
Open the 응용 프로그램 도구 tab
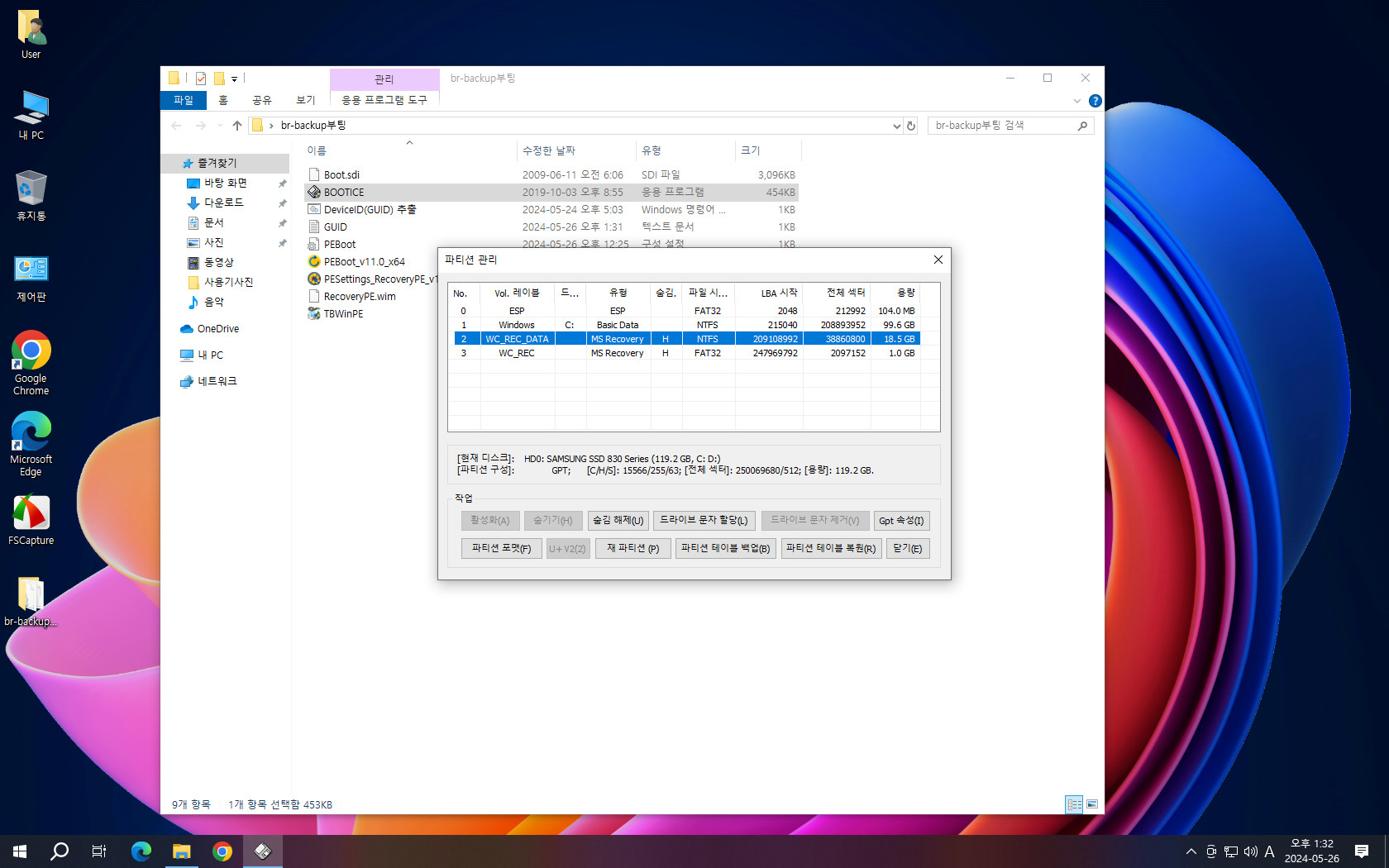384,100
